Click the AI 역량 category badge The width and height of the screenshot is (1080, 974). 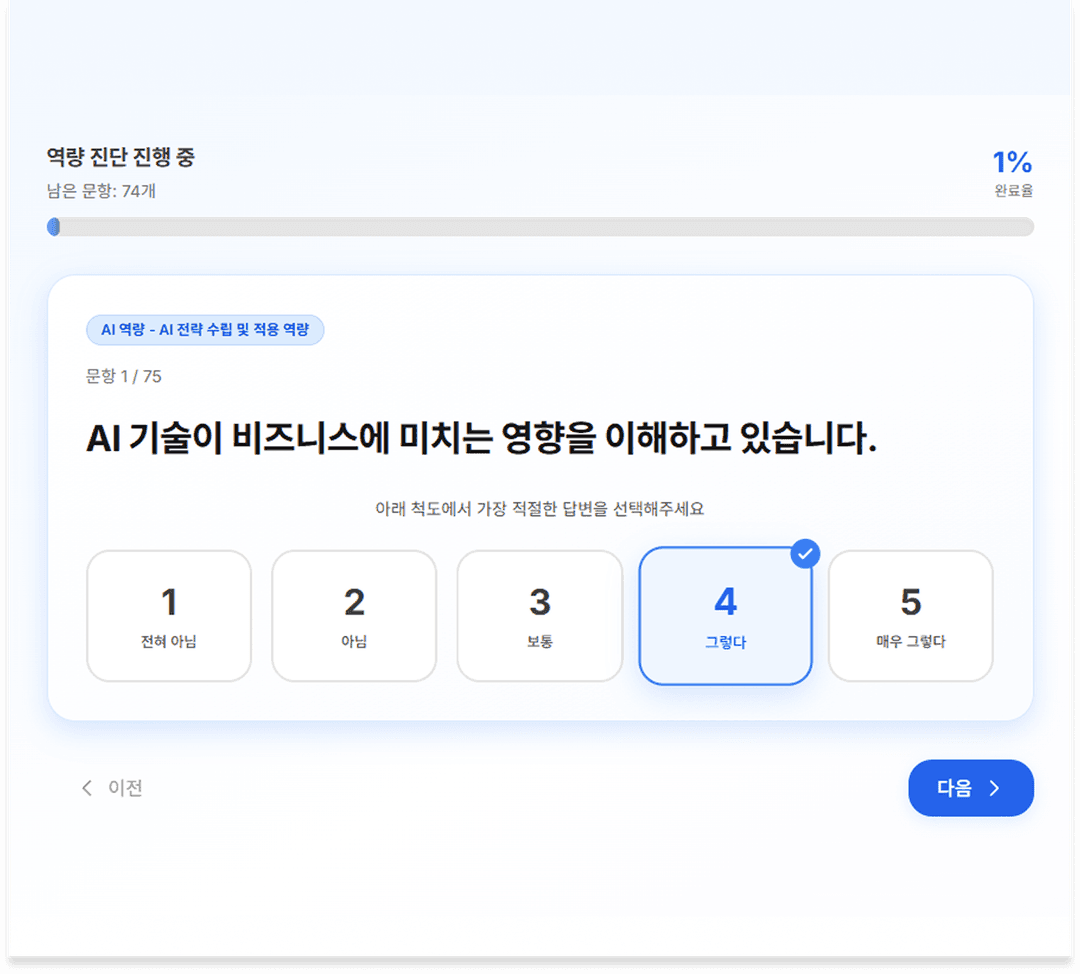click(x=204, y=329)
